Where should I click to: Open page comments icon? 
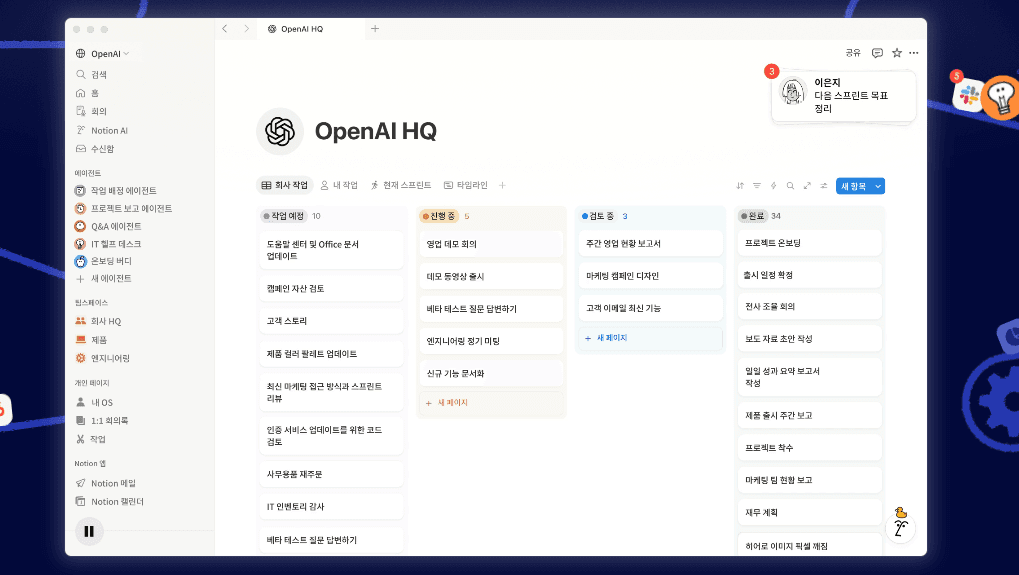(x=877, y=53)
